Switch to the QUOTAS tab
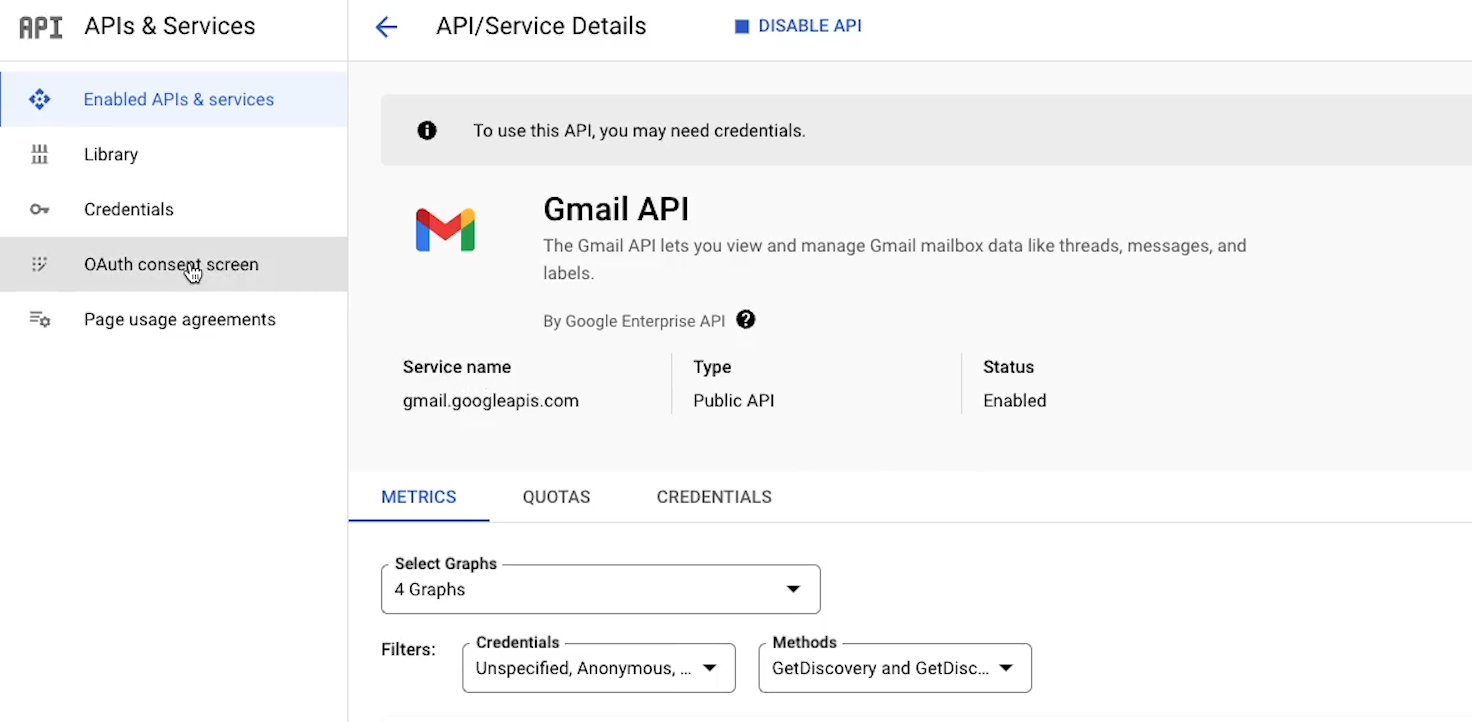 (556, 497)
